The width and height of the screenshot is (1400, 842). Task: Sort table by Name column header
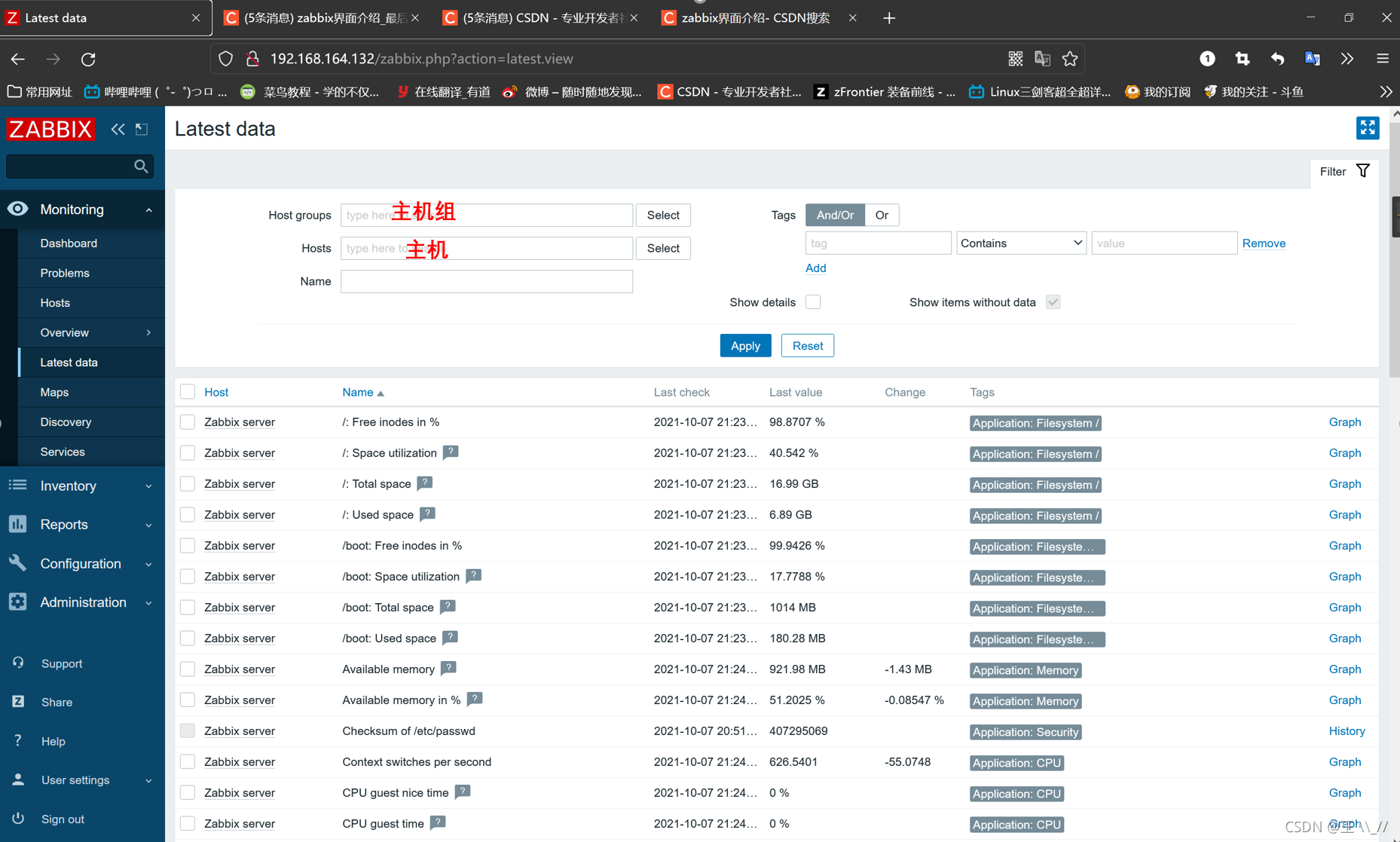[x=362, y=392]
